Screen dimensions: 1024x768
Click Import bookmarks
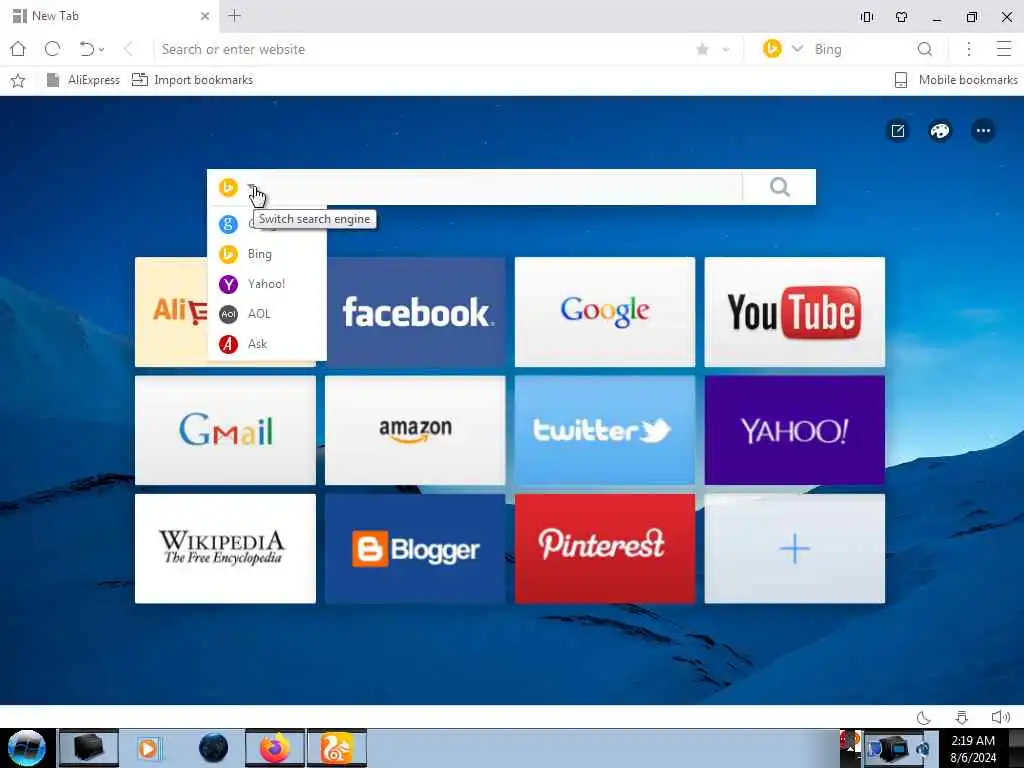[x=193, y=80]
